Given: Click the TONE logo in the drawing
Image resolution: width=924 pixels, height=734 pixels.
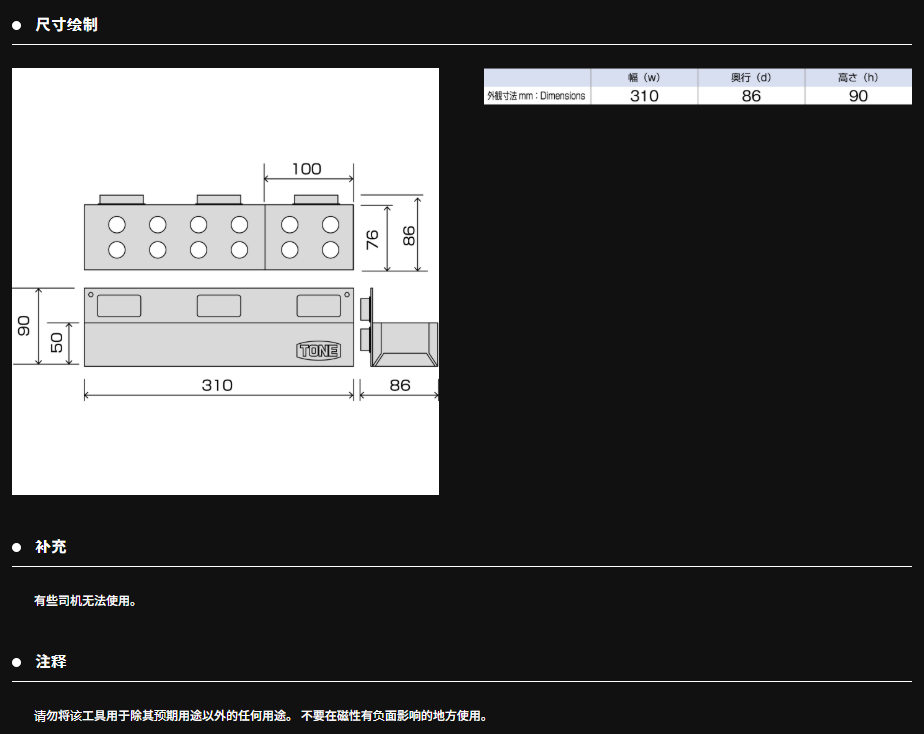Looking at the screenshot, I should tap(318, 351).
